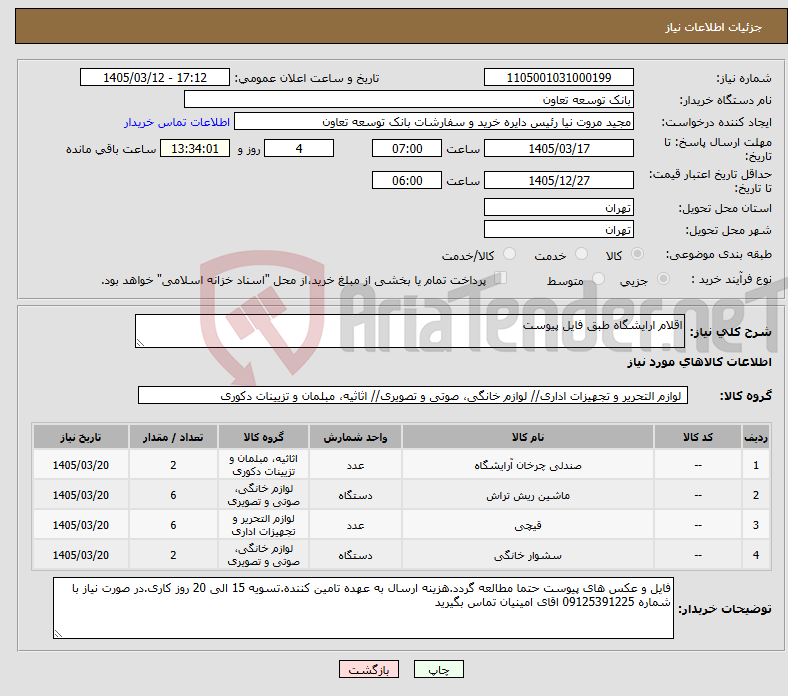The height and width of the screenshot is (696, 788).
Task: Click the گروه کالا column header
Action: 263,437
